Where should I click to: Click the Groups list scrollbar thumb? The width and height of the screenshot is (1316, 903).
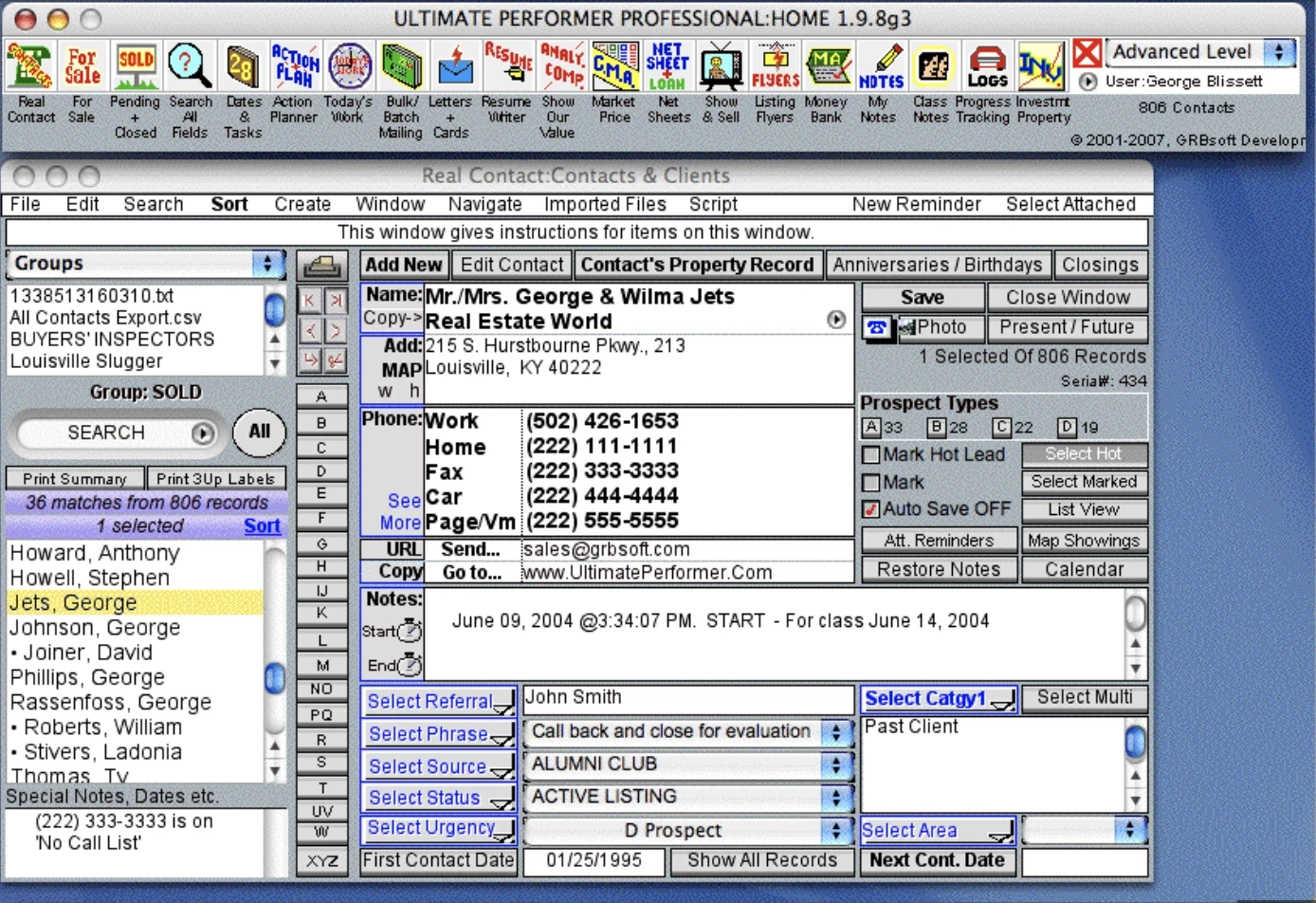275,308
